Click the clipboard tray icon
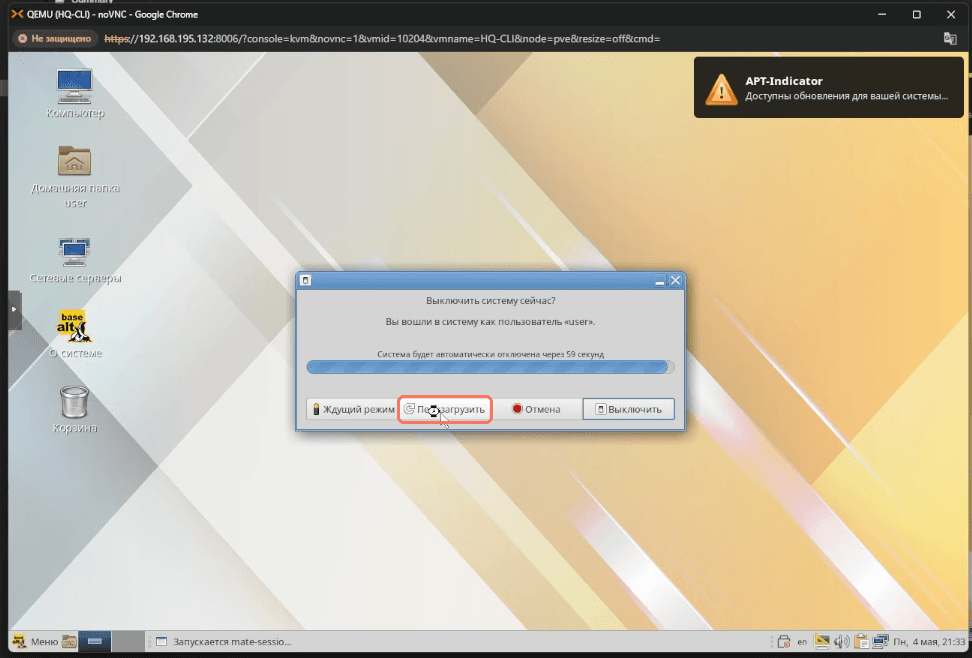972x658 pixels. point(861,642)
